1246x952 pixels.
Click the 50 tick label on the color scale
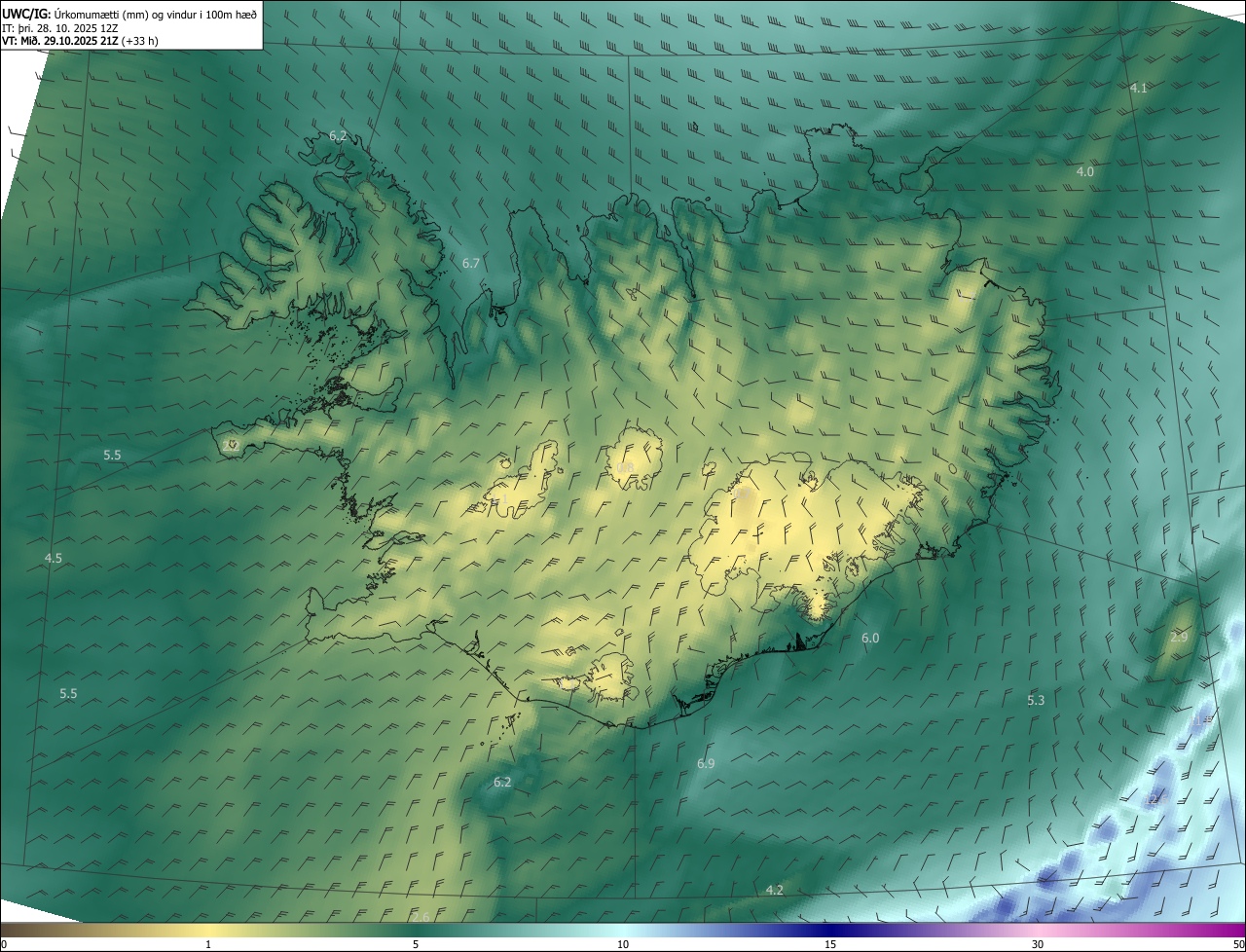click(x=1238, y=944)
